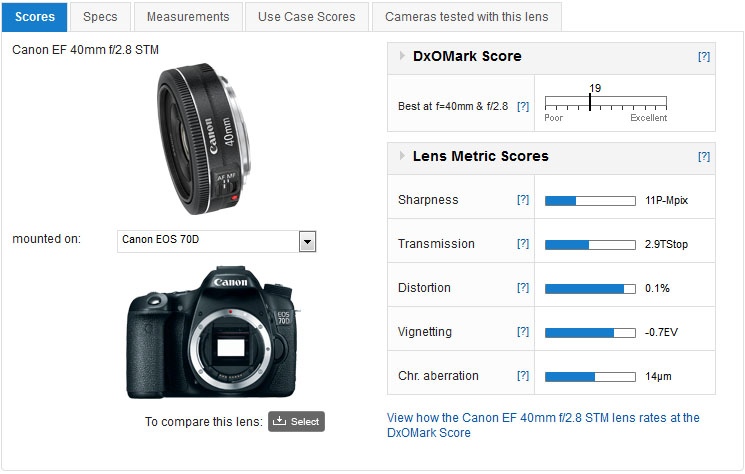Open the Measurements tab
The image size is (745, 474).
pos(188,17)
